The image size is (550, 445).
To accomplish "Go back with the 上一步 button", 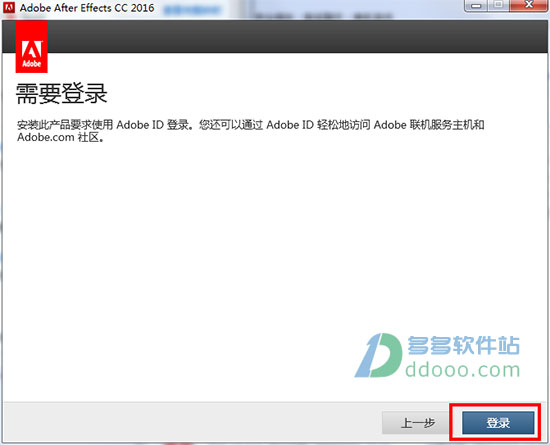I will 417,423.
